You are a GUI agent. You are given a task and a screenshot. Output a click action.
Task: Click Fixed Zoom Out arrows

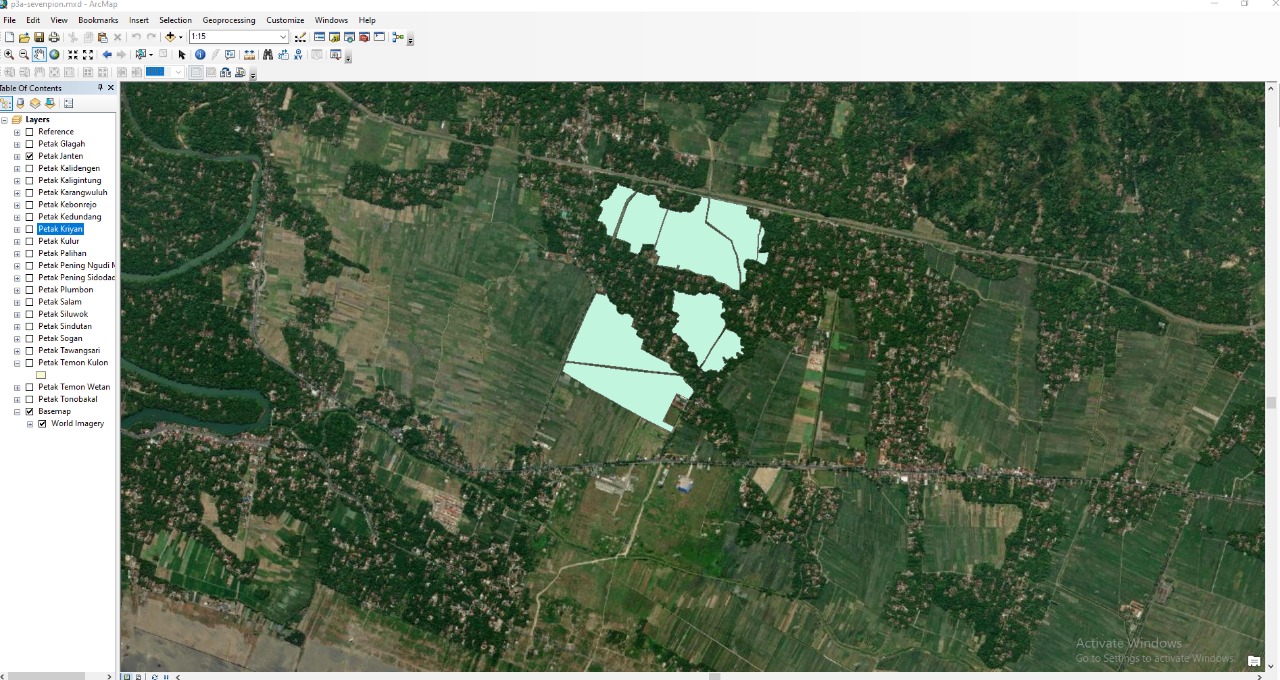[88, 54]
